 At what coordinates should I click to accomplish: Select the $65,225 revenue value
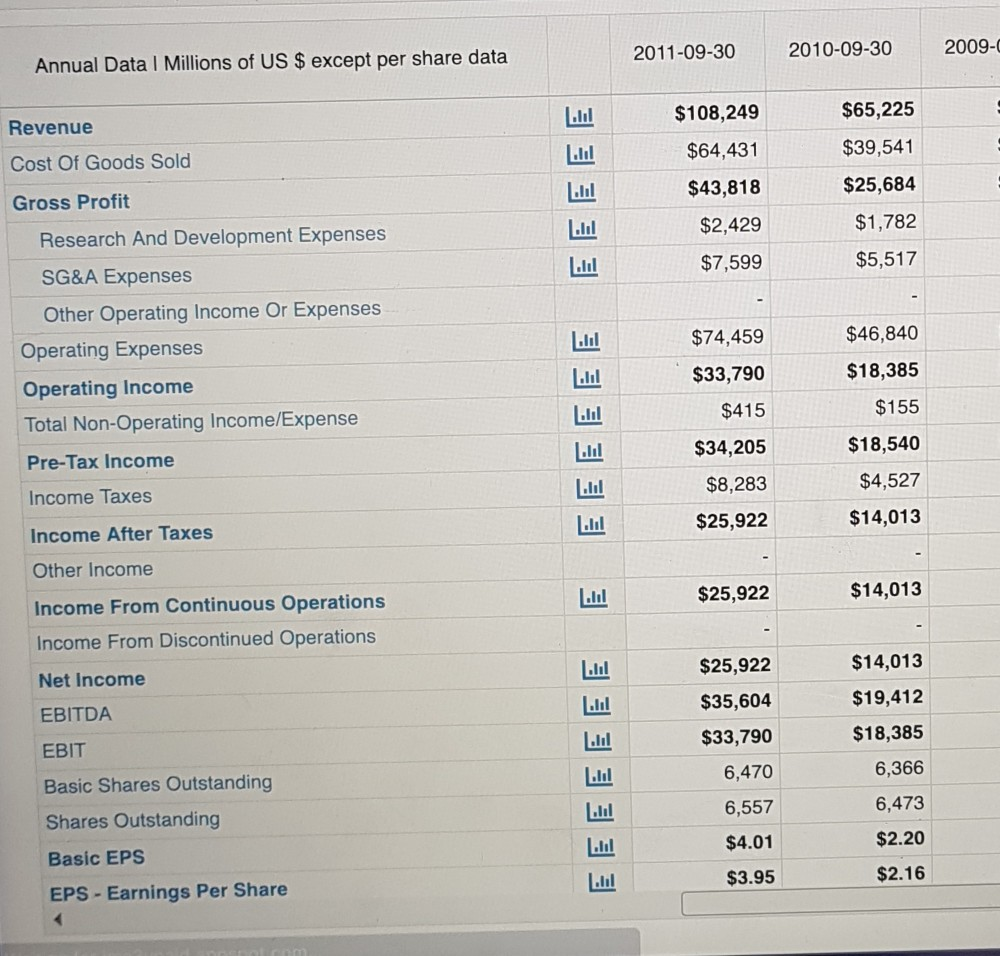click(878, 110)
